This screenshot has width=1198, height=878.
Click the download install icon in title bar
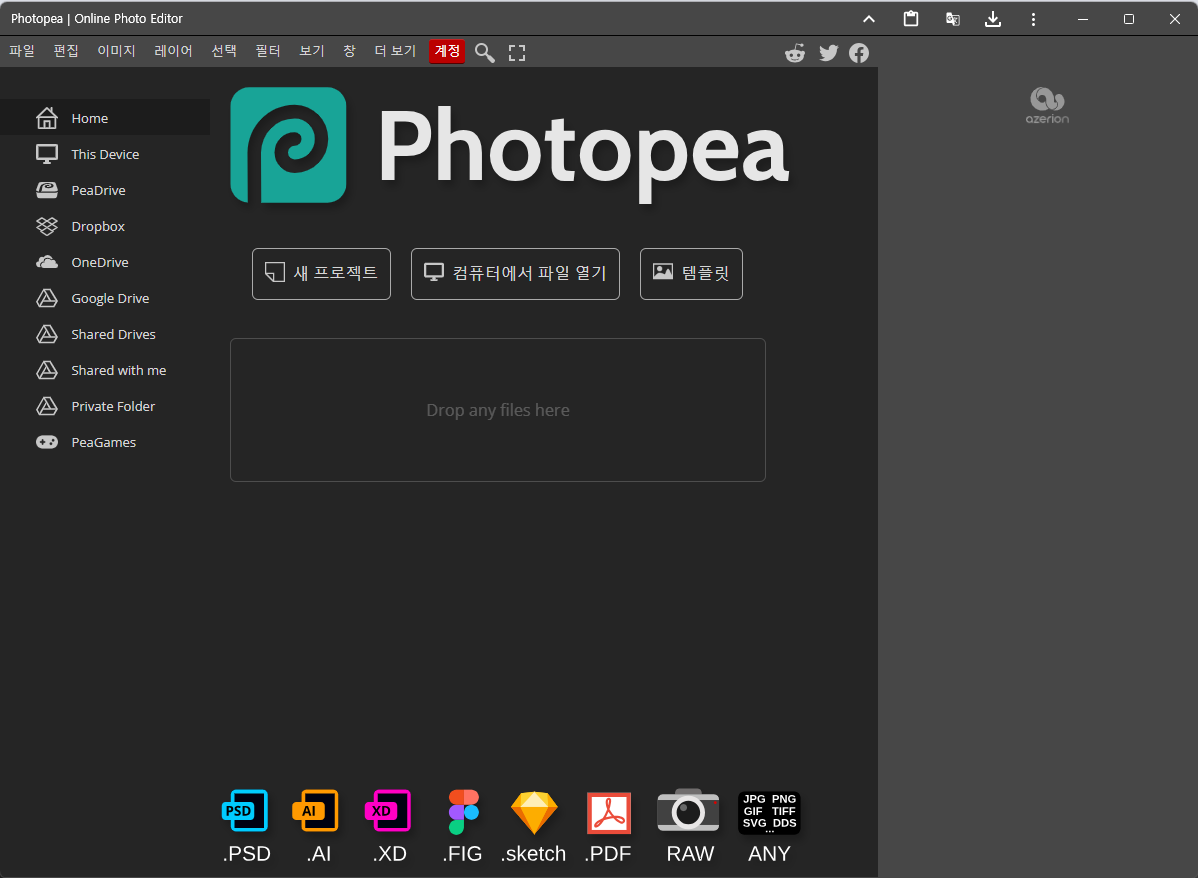pos(992,19)
